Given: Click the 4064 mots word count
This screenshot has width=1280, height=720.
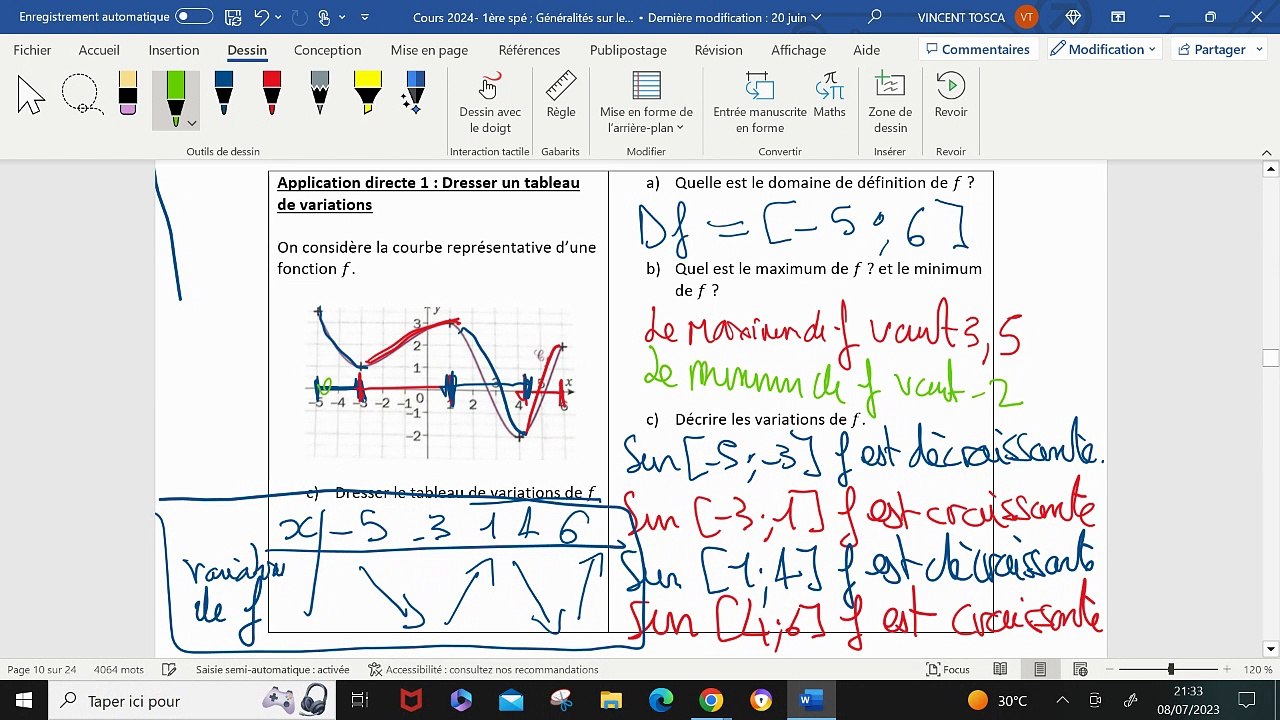Looking at the screenshot, I should (119, 670).
